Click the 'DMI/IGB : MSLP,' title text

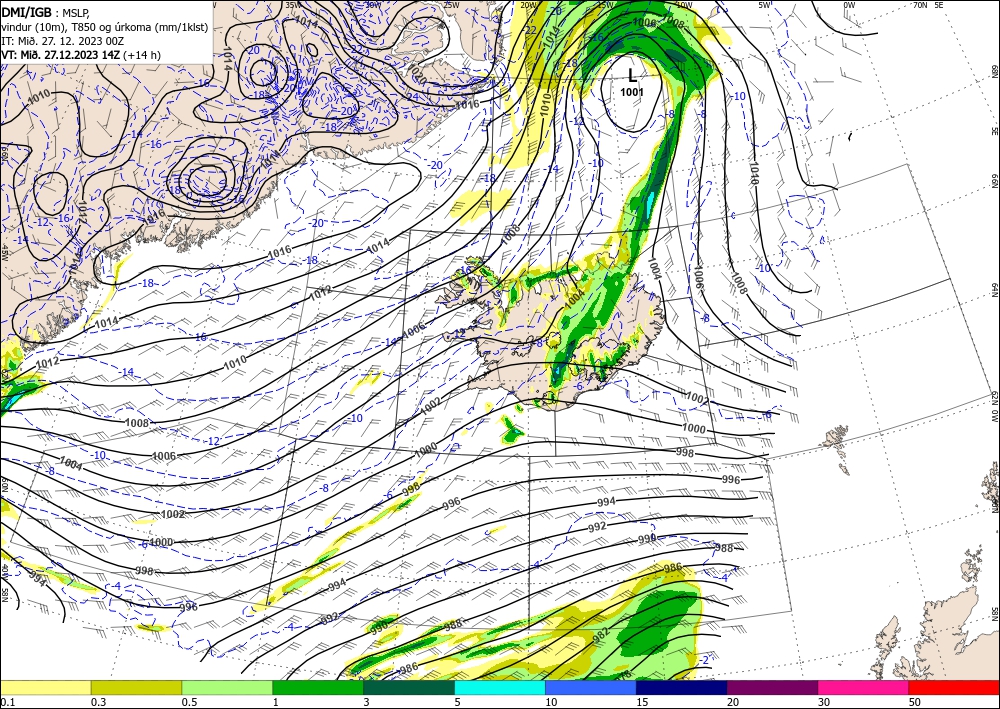pos(45,12)
